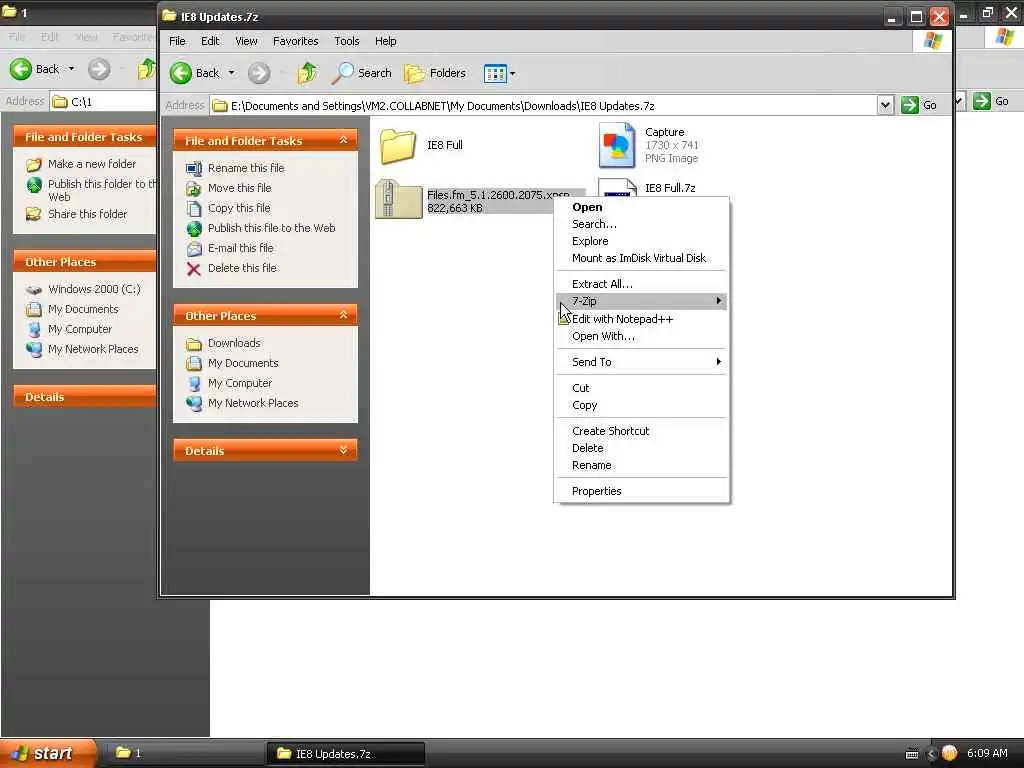
Task: Expand the address bar dropdown in IE8 Updates
Action: [x=885, y=105]
